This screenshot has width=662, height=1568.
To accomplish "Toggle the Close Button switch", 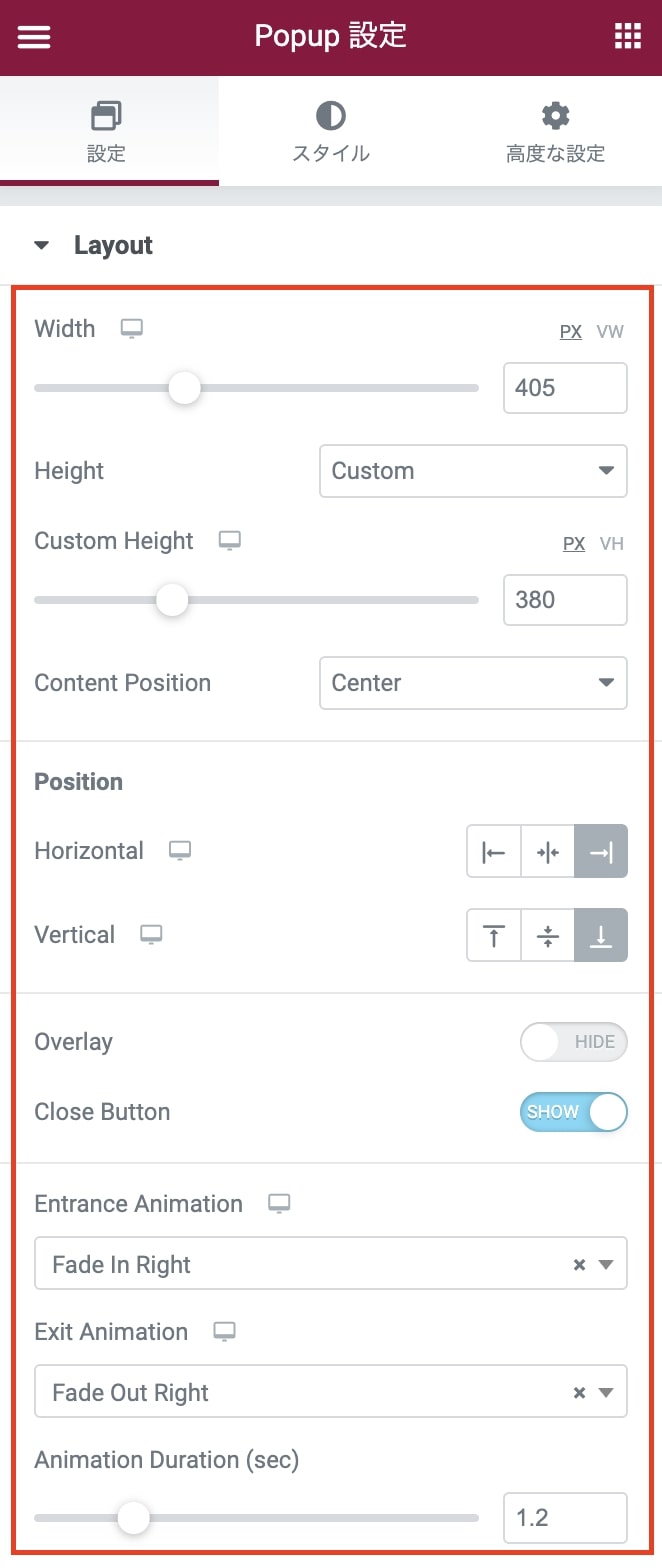I will tap(574, 1112).
